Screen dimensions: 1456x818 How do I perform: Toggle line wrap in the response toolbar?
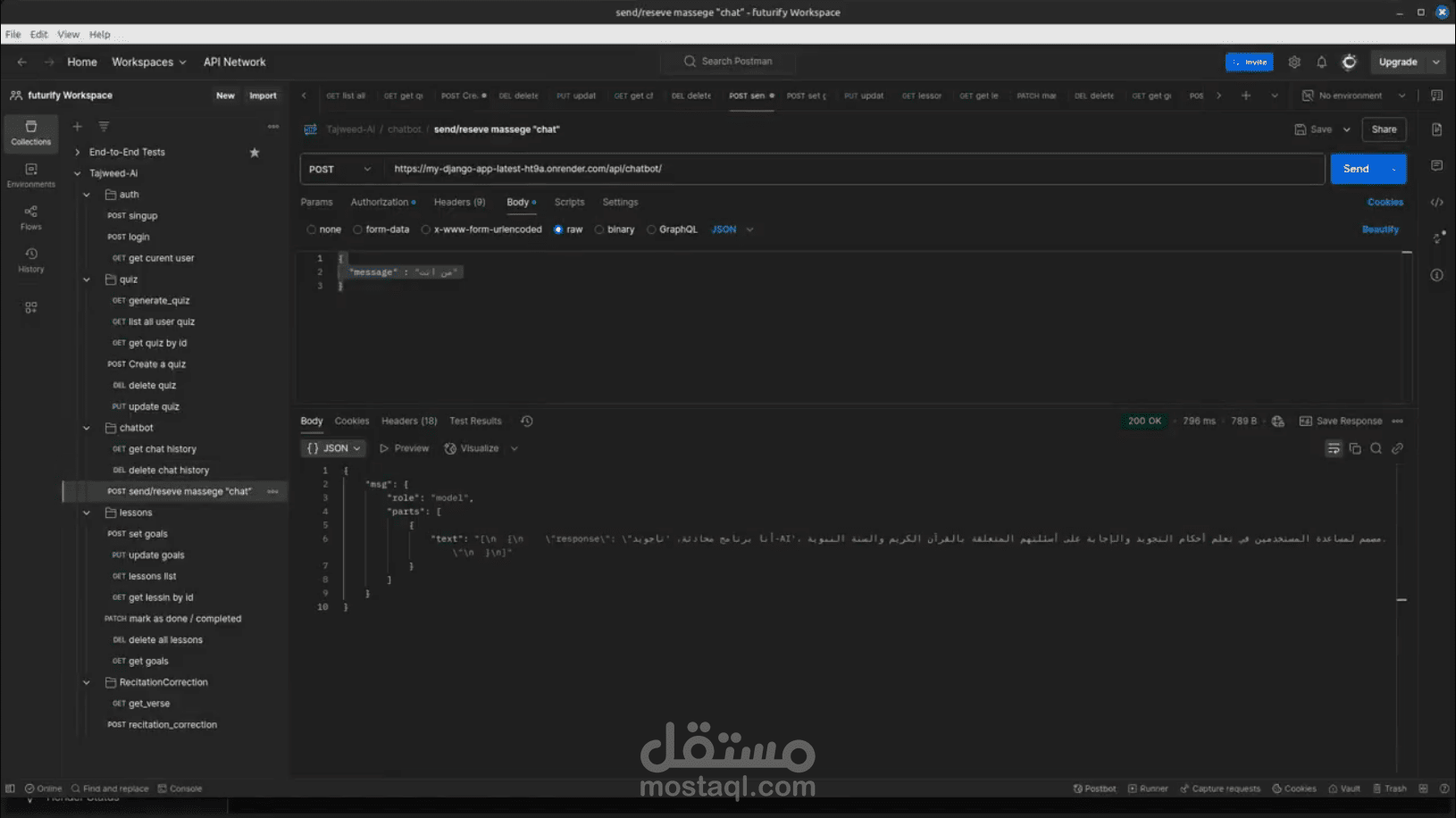1334,448
